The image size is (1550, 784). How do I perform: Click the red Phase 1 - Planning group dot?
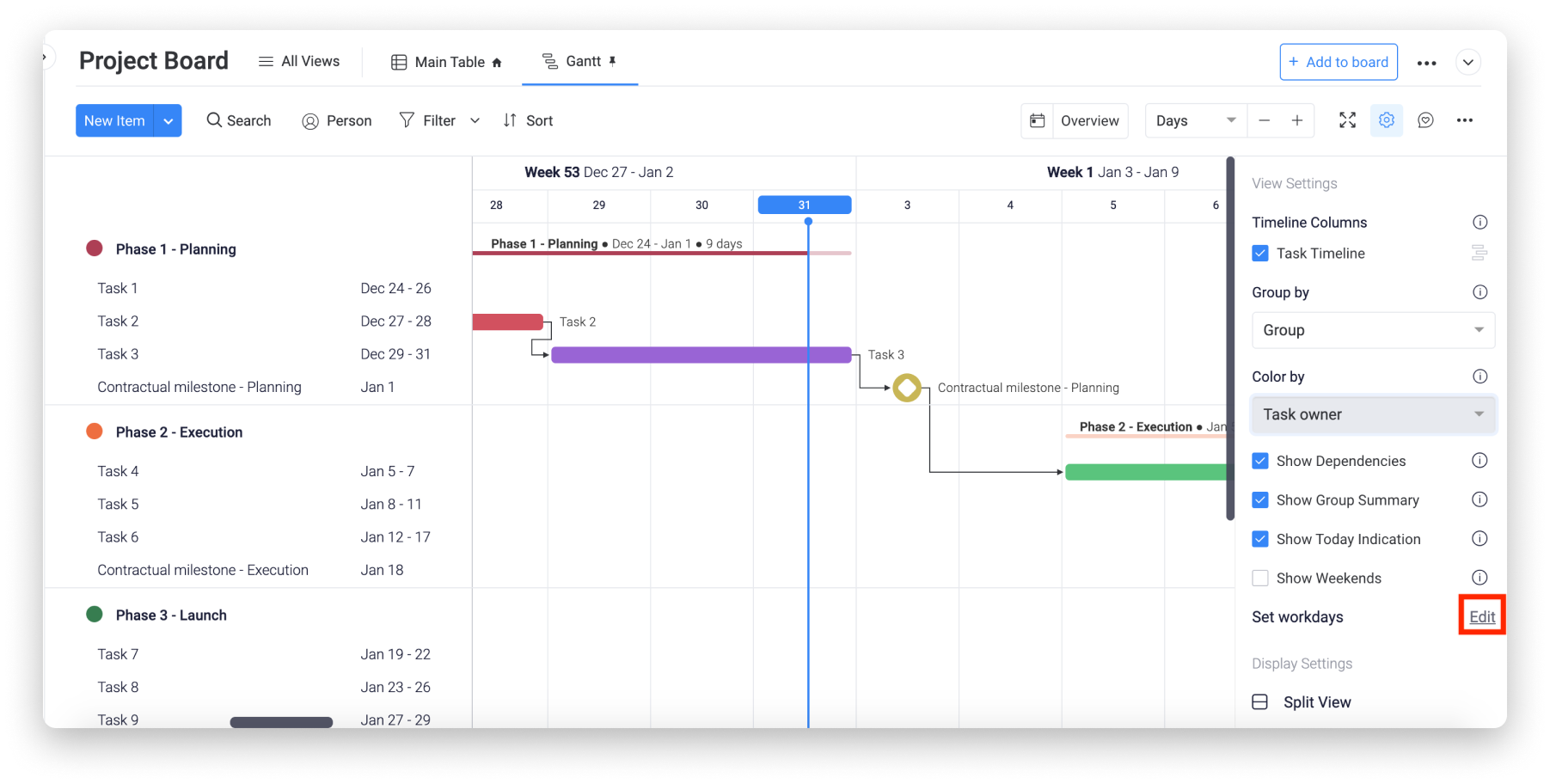coord(95,248)
